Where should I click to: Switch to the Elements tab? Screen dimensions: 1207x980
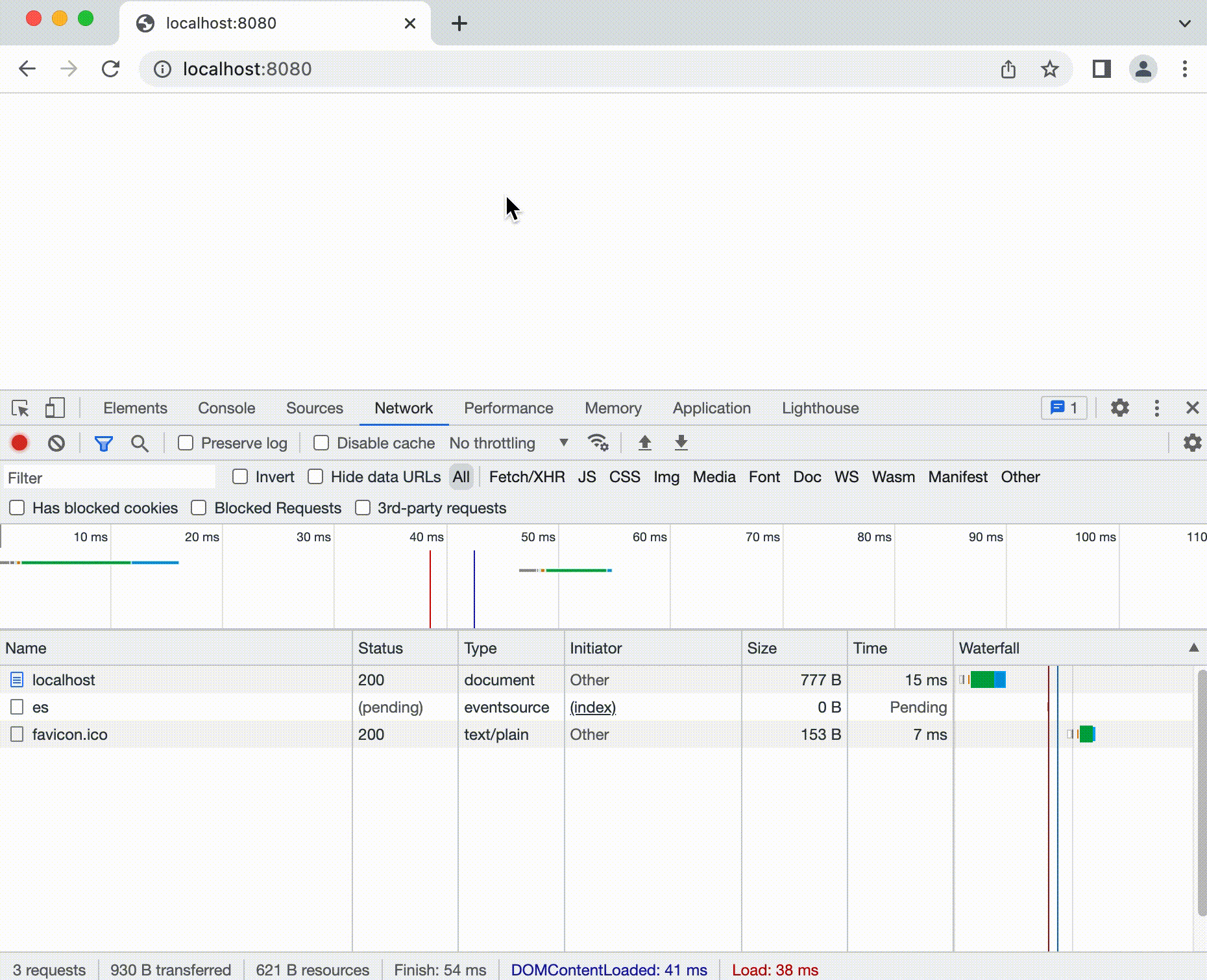tap(135, 408)
